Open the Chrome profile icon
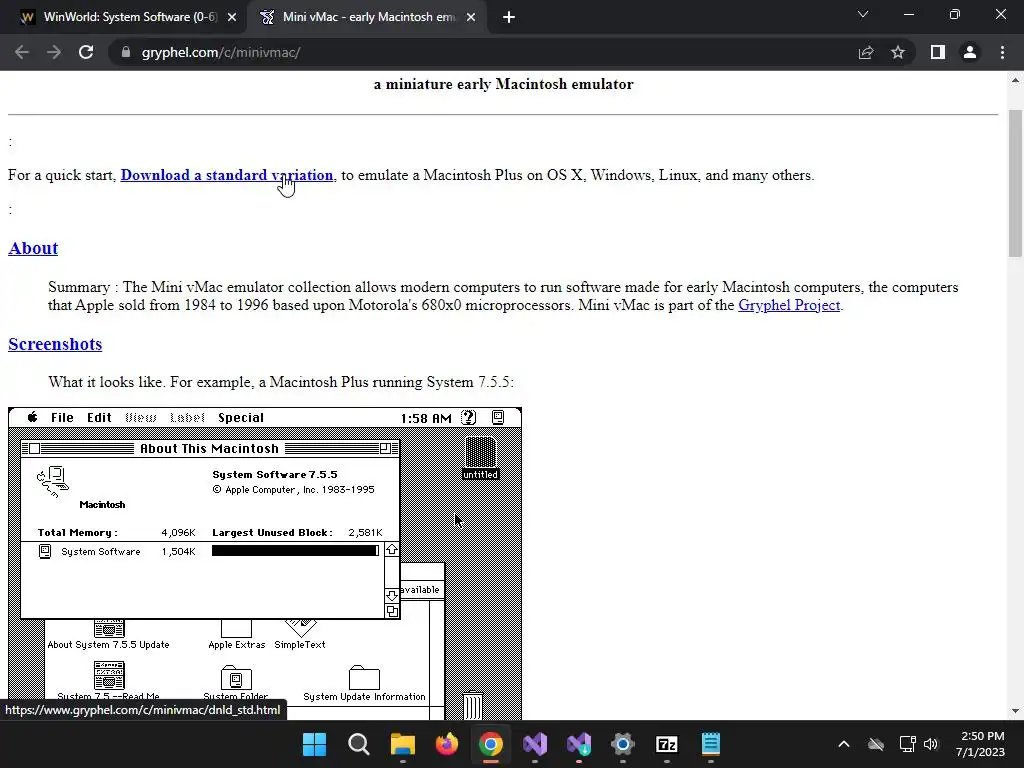1024x768 pixels. [970, 52]
